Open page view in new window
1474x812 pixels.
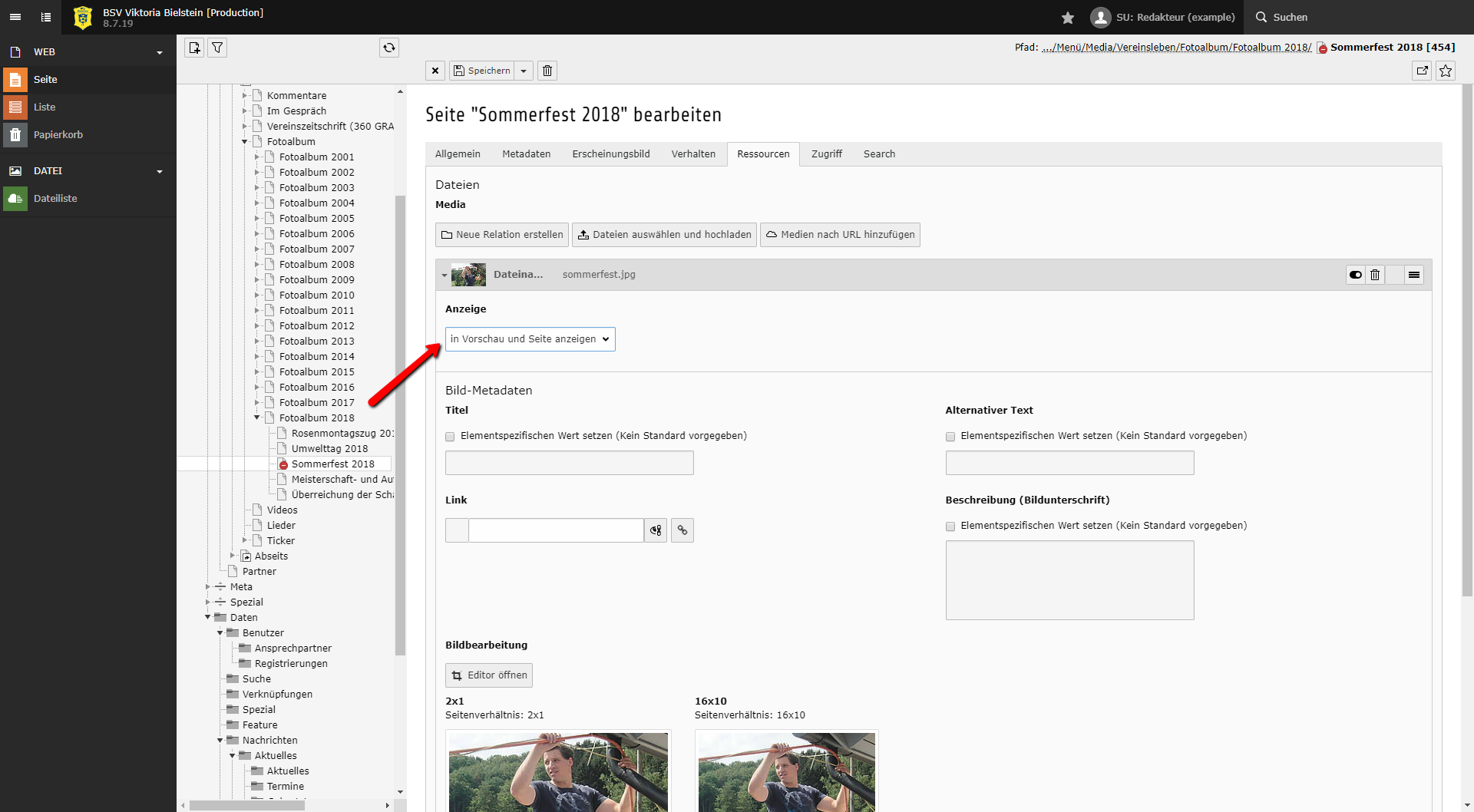1422,71
